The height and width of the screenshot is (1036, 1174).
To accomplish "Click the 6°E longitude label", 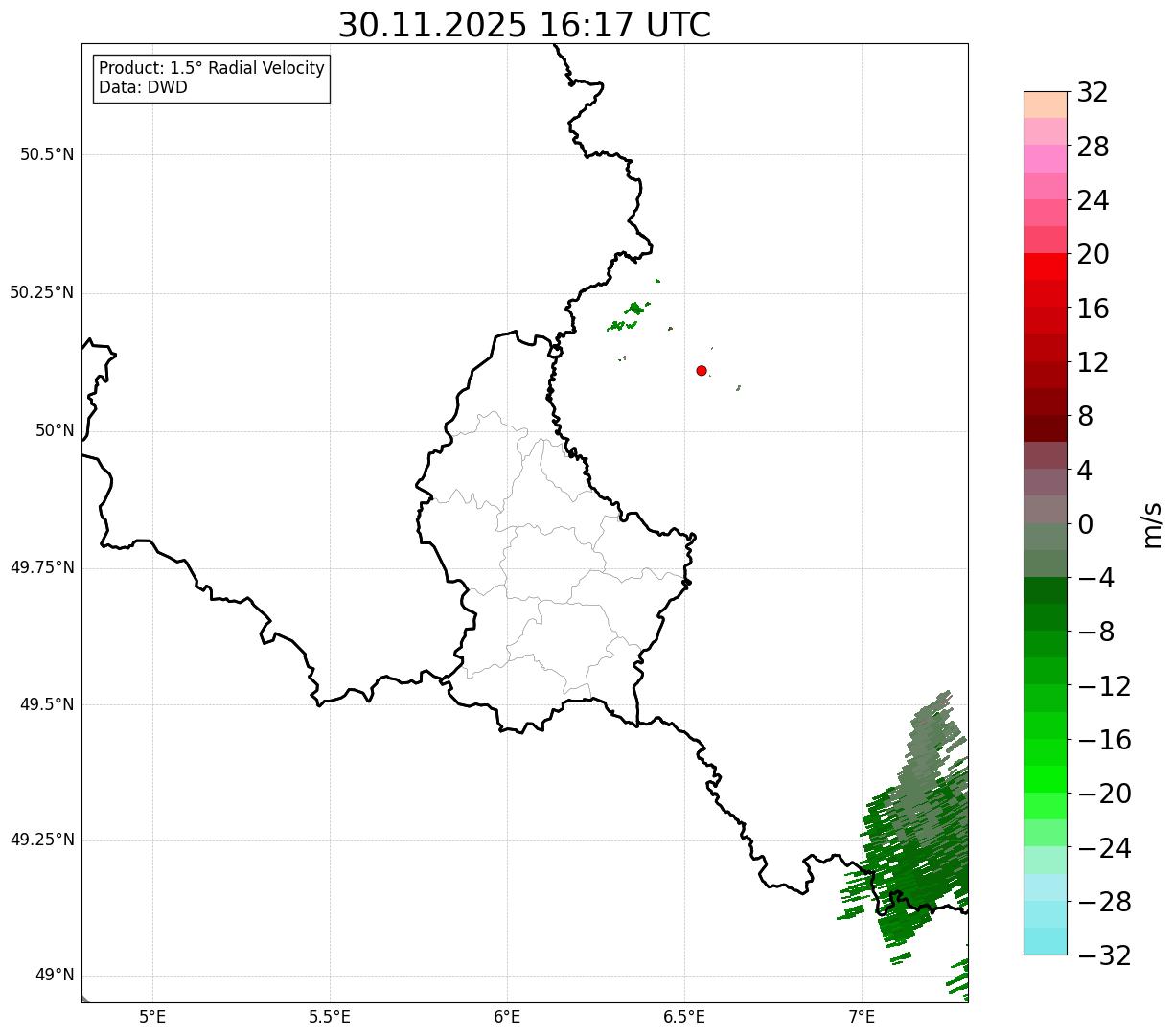I will point(507,1017).
